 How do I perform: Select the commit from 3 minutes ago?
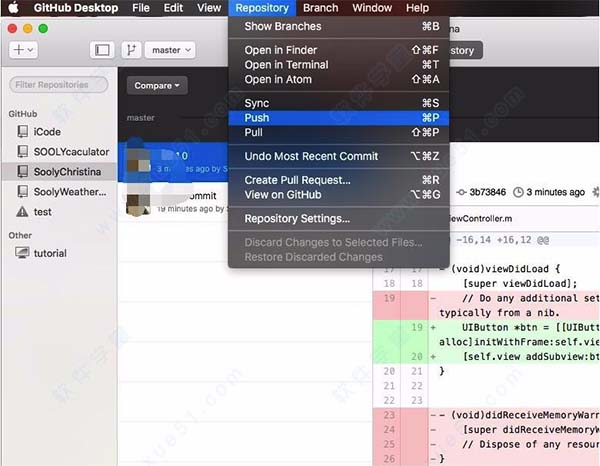tap(173, 162)
